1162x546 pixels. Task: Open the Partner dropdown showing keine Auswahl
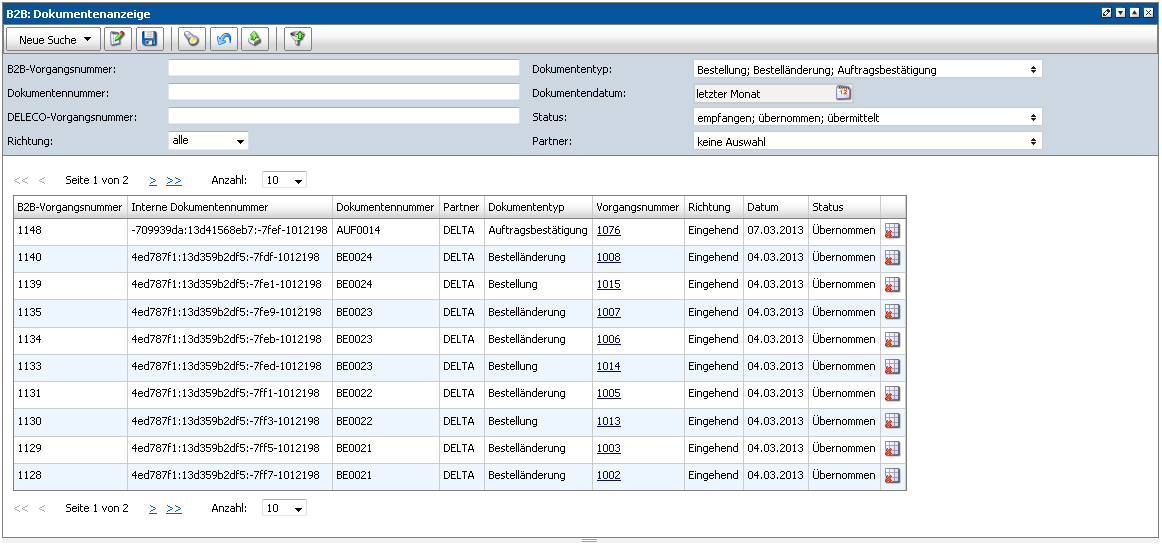867,141
